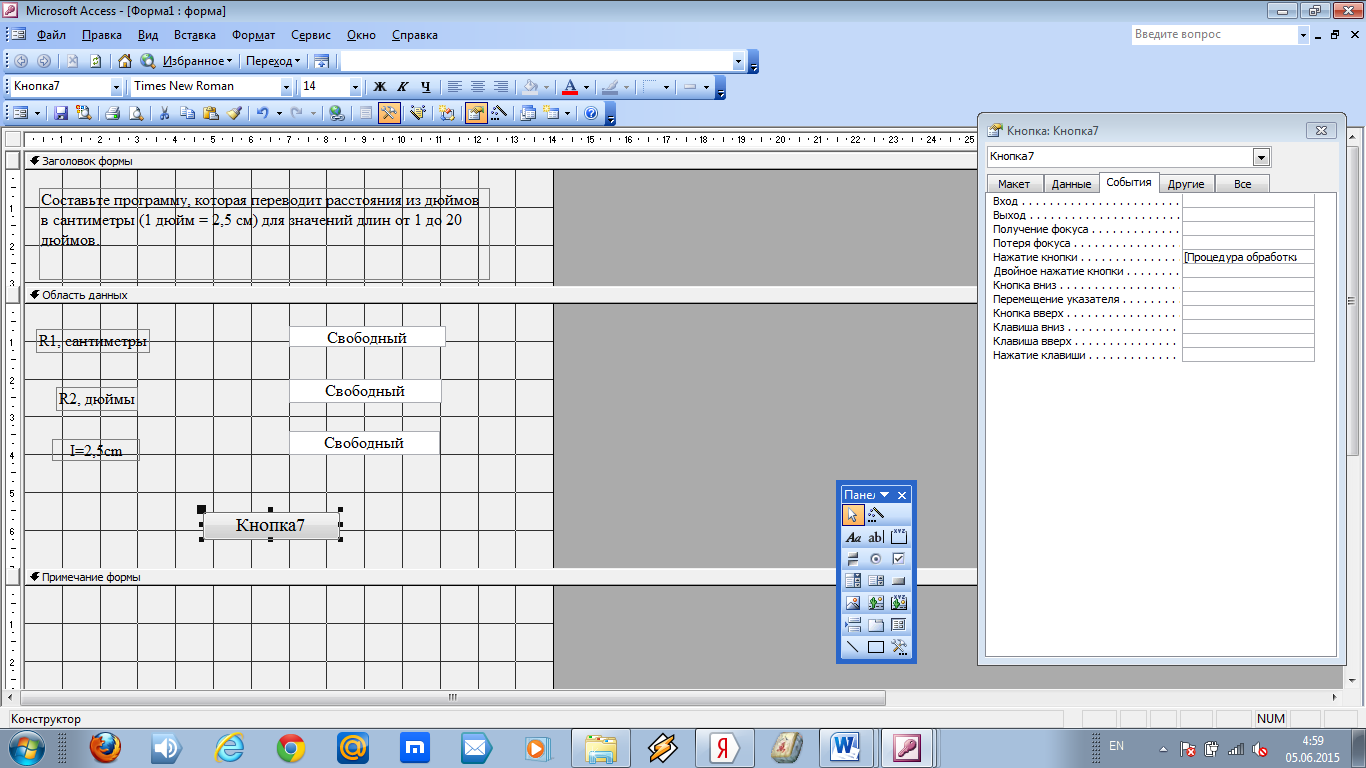Select the Command Button tool in toolbox

[899, 581]
